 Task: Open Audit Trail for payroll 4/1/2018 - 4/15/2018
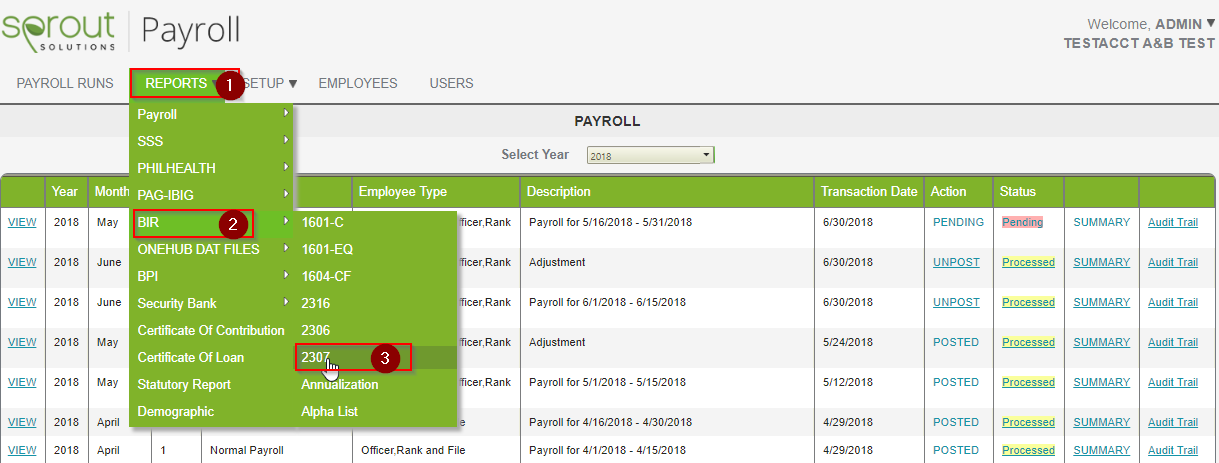pos(1173,450)
